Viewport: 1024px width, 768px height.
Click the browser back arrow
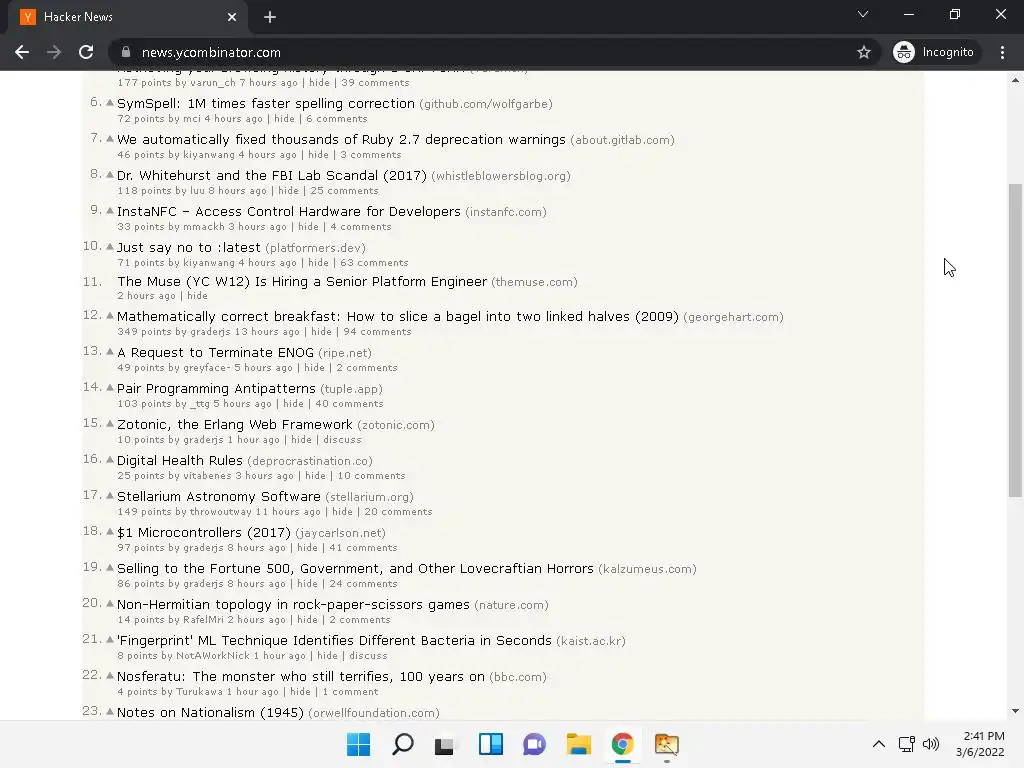pos(22,52)
